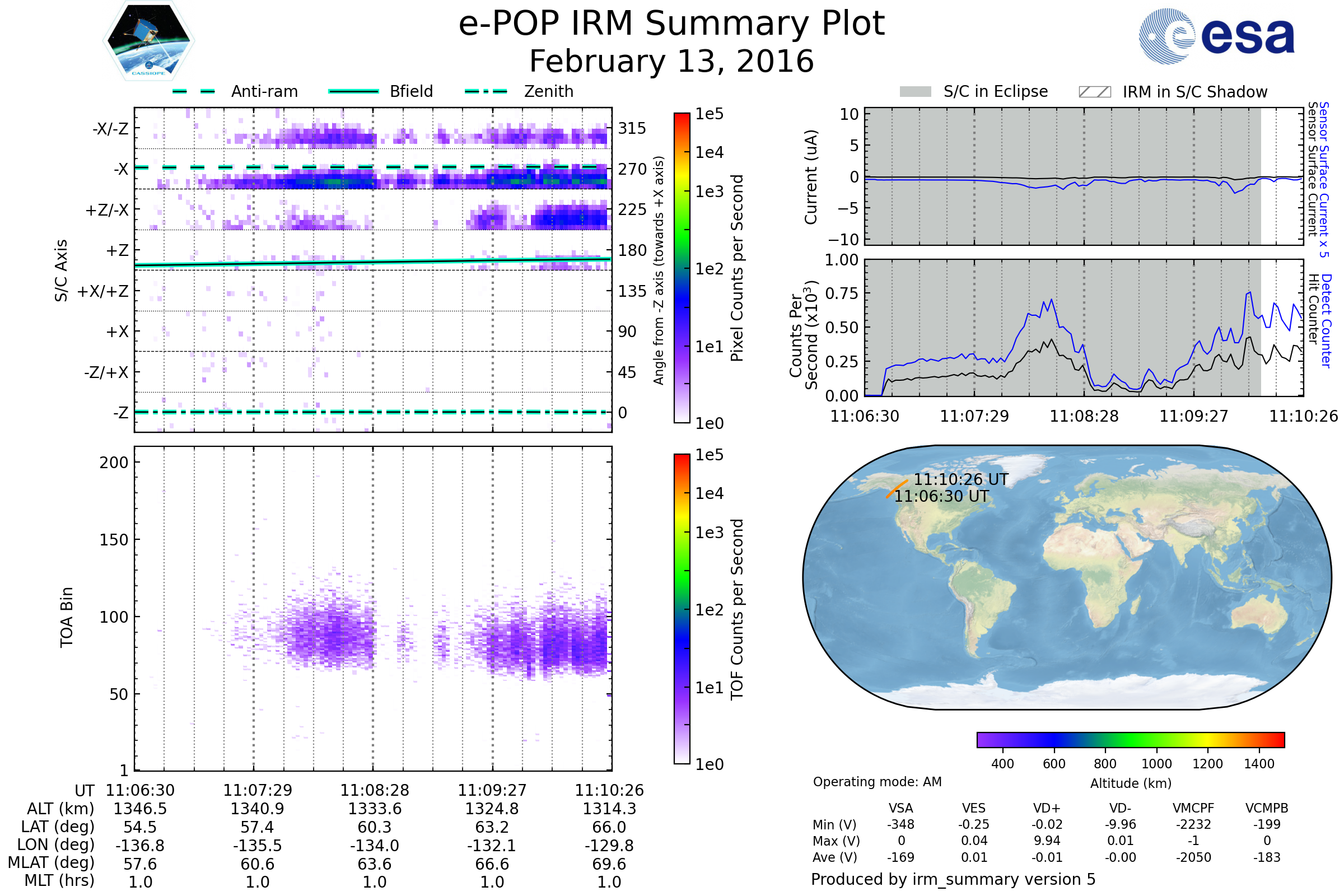This screenshot has width=1344, height=896.
Task: Click the Detect Counter blue axis label
Action: coord(1326,321)
